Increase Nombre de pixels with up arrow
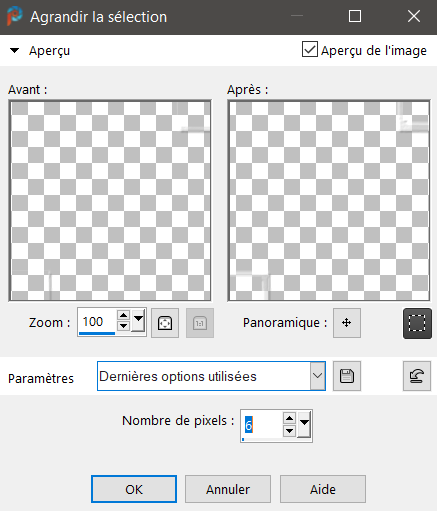This screenshot has height=511, width=437. pos(290,418)
